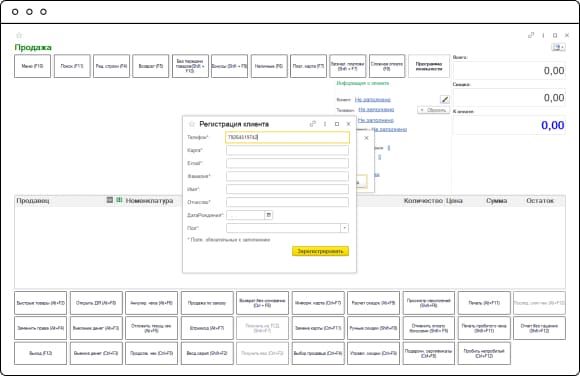Open the toolbar icon dropdown under window controls
Screen dimensions: 580x376
click(558, 47)
